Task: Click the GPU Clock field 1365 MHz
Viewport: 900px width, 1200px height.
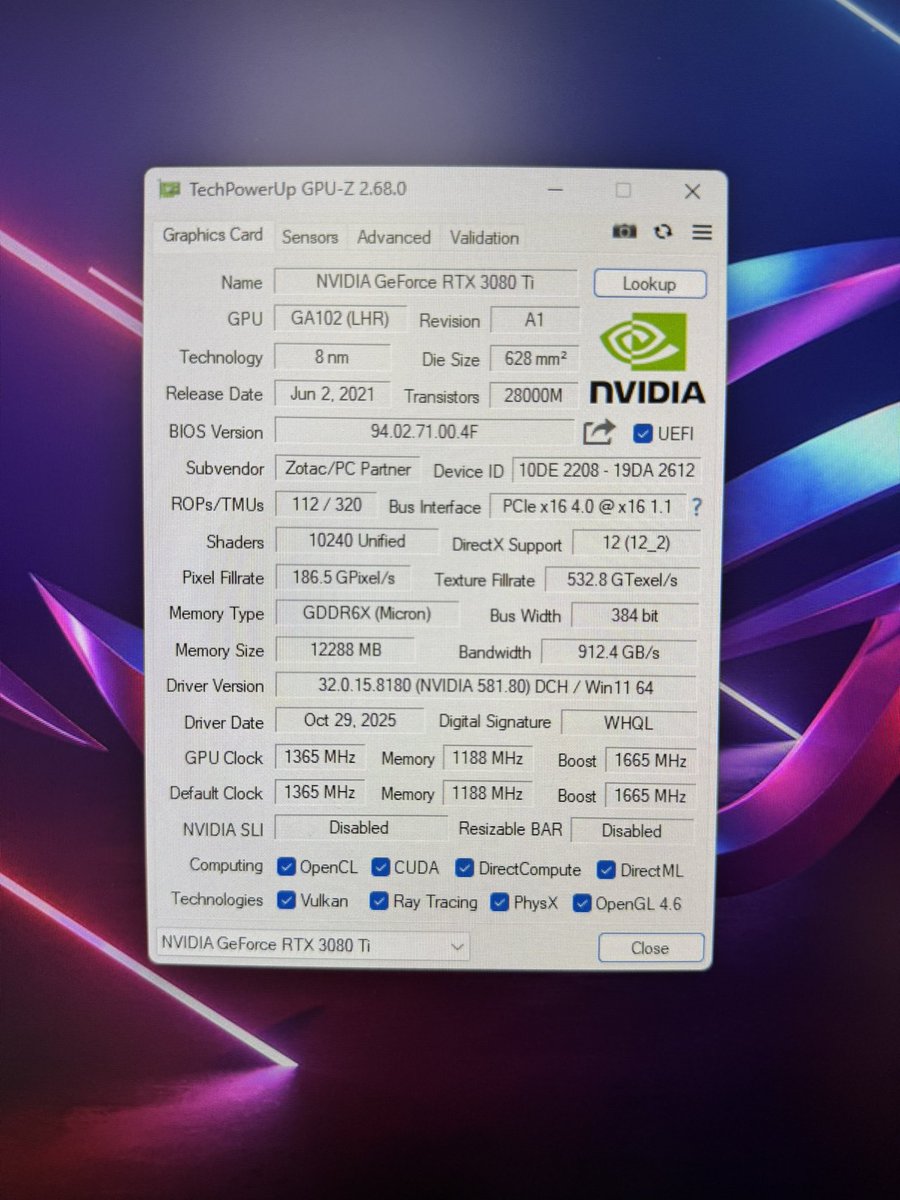Action: click(320, 757)
